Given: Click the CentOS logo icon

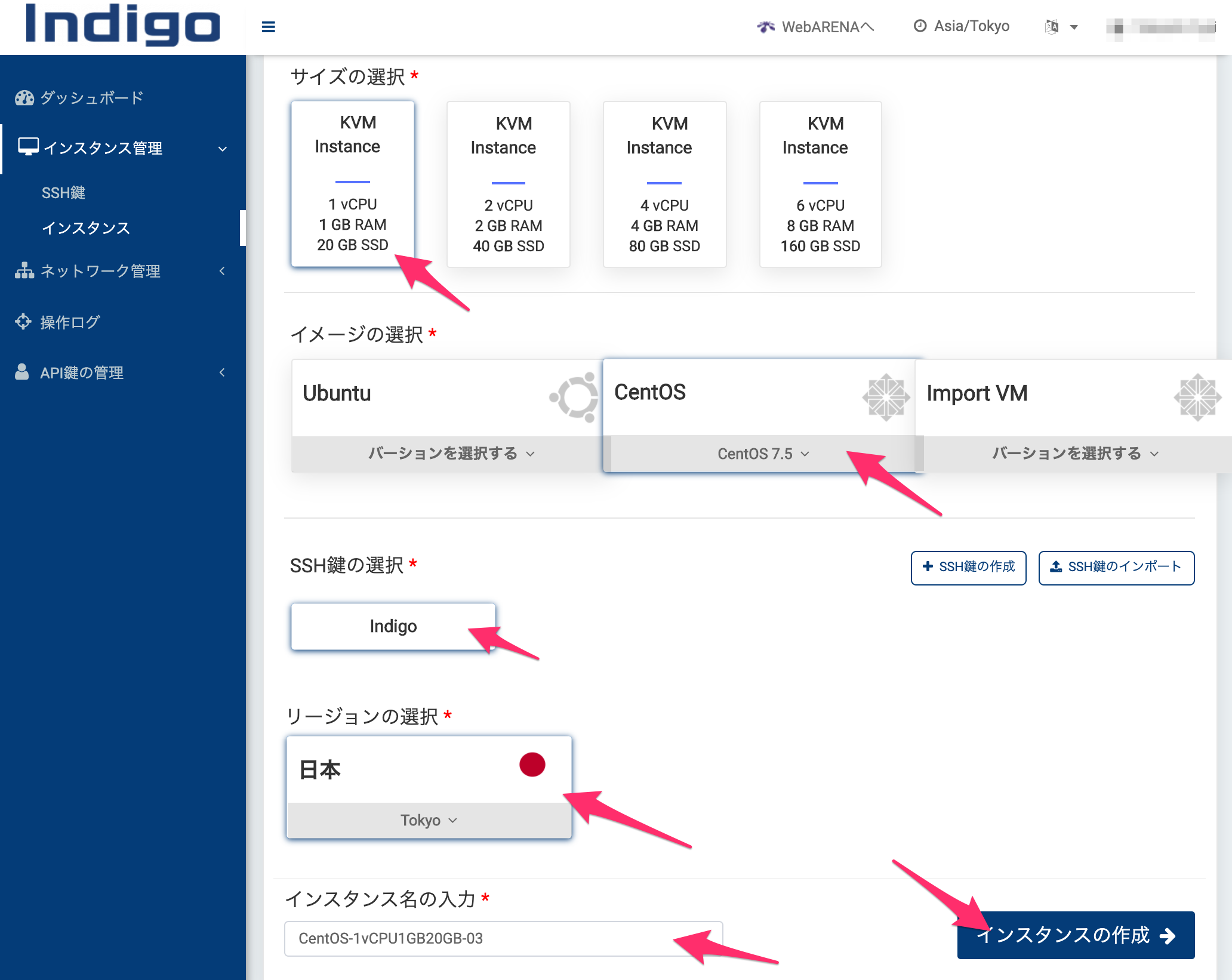Looking at the screenshot, I should pyautogui.click(x=886, y=397).
